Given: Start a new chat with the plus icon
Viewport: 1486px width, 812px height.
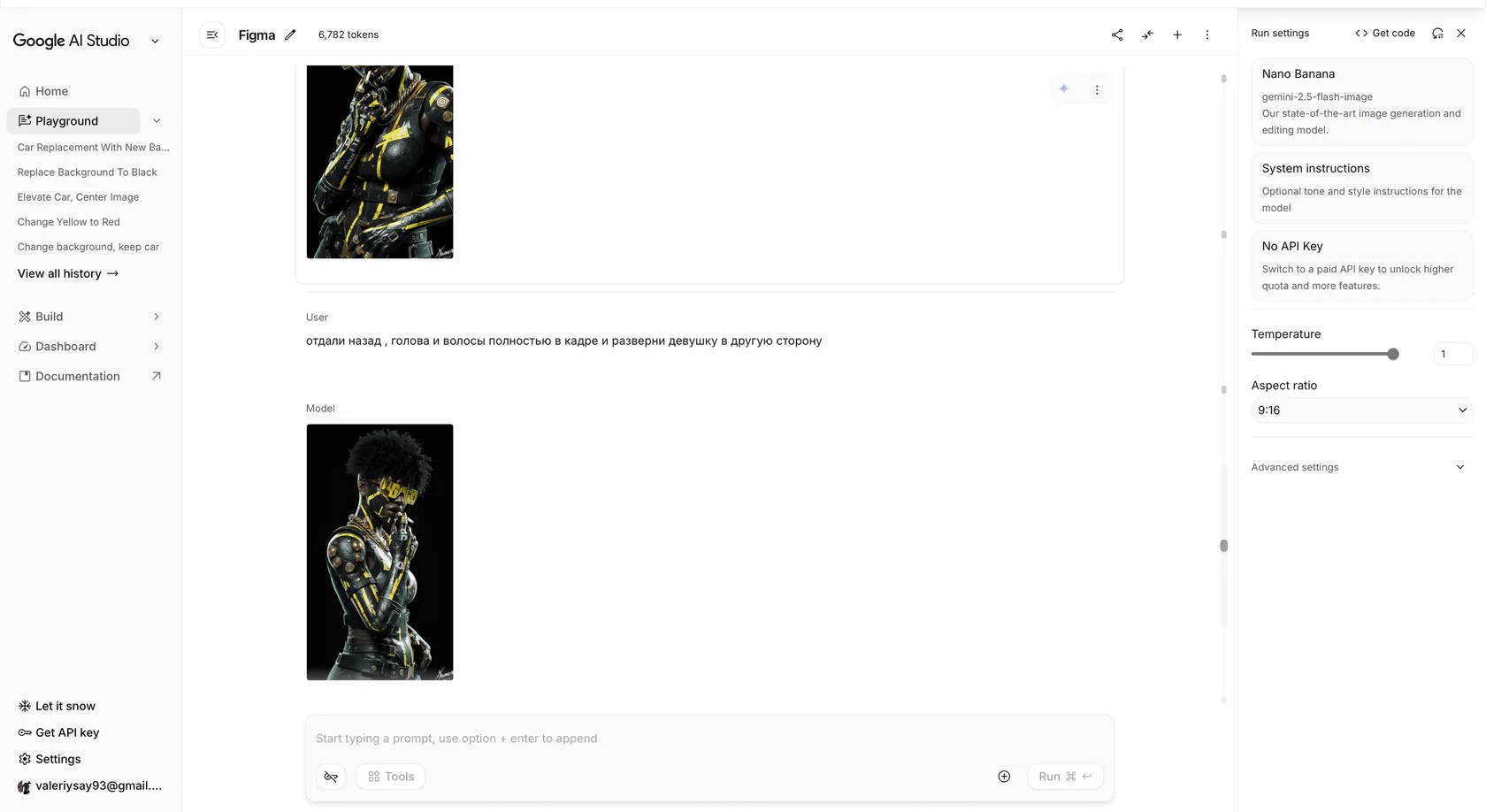Looking at the screenshot, I should click(1177, 35).
